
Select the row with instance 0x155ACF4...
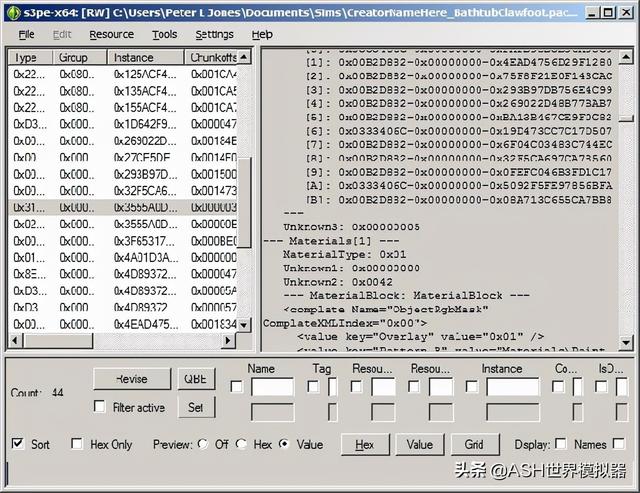click(x=122, y=107)
